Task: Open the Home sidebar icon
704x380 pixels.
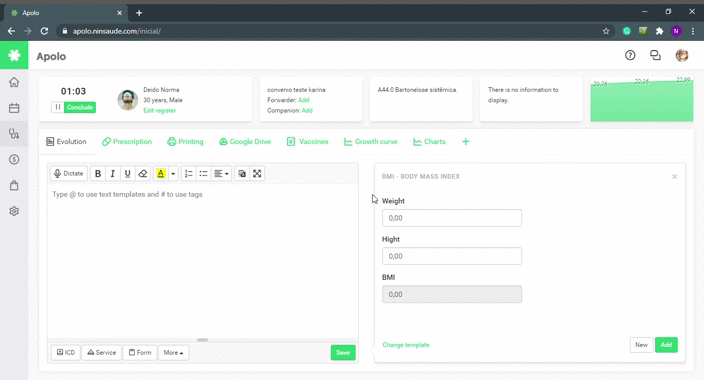Action: tap(14, 82)
